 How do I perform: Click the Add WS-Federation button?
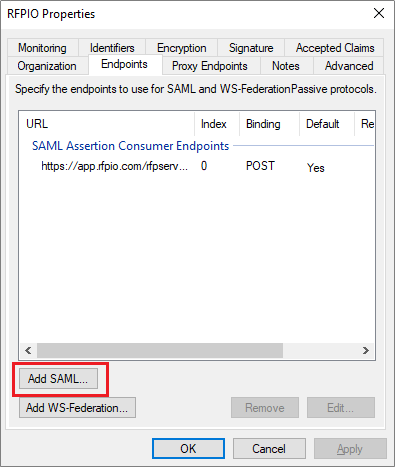[77, 408]
